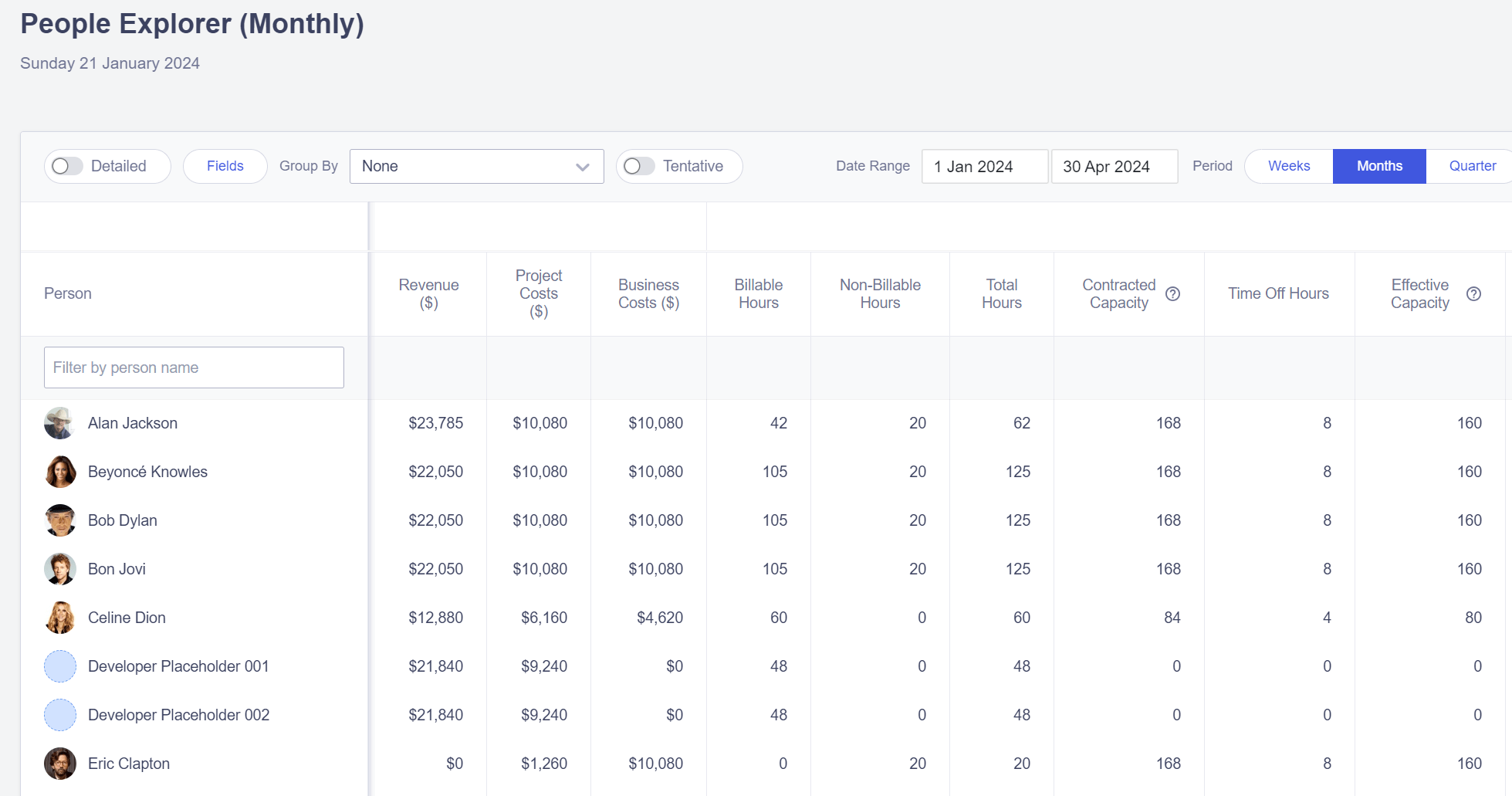Focus the Filter by person name field
This screenshot has width=1512, height=796.
tap(194, 368)
